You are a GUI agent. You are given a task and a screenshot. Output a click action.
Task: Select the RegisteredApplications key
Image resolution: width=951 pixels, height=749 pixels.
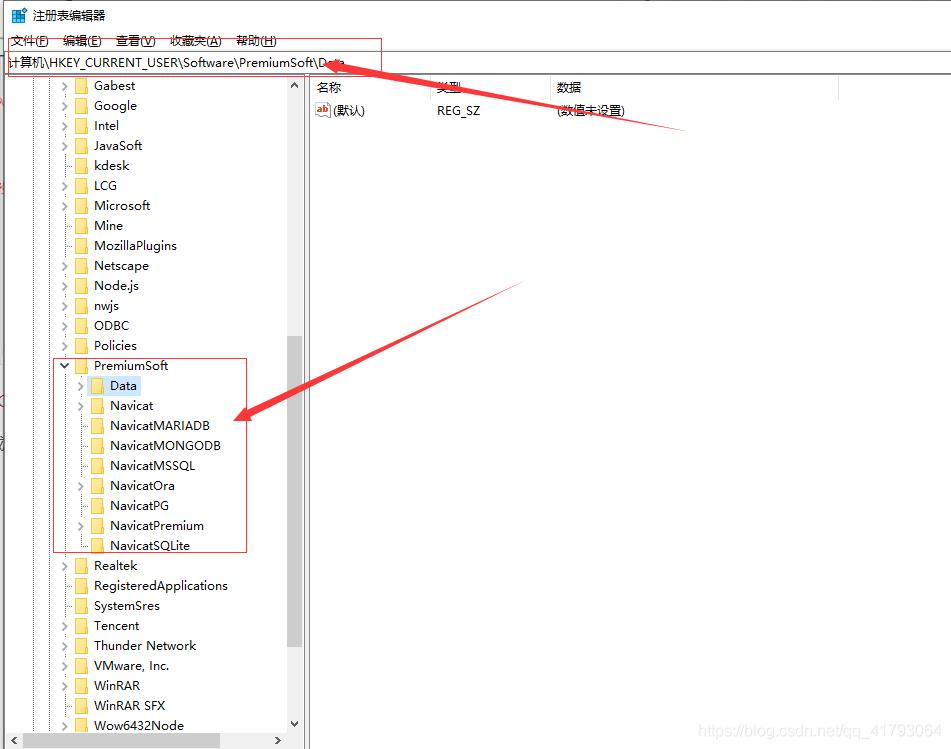160,586
